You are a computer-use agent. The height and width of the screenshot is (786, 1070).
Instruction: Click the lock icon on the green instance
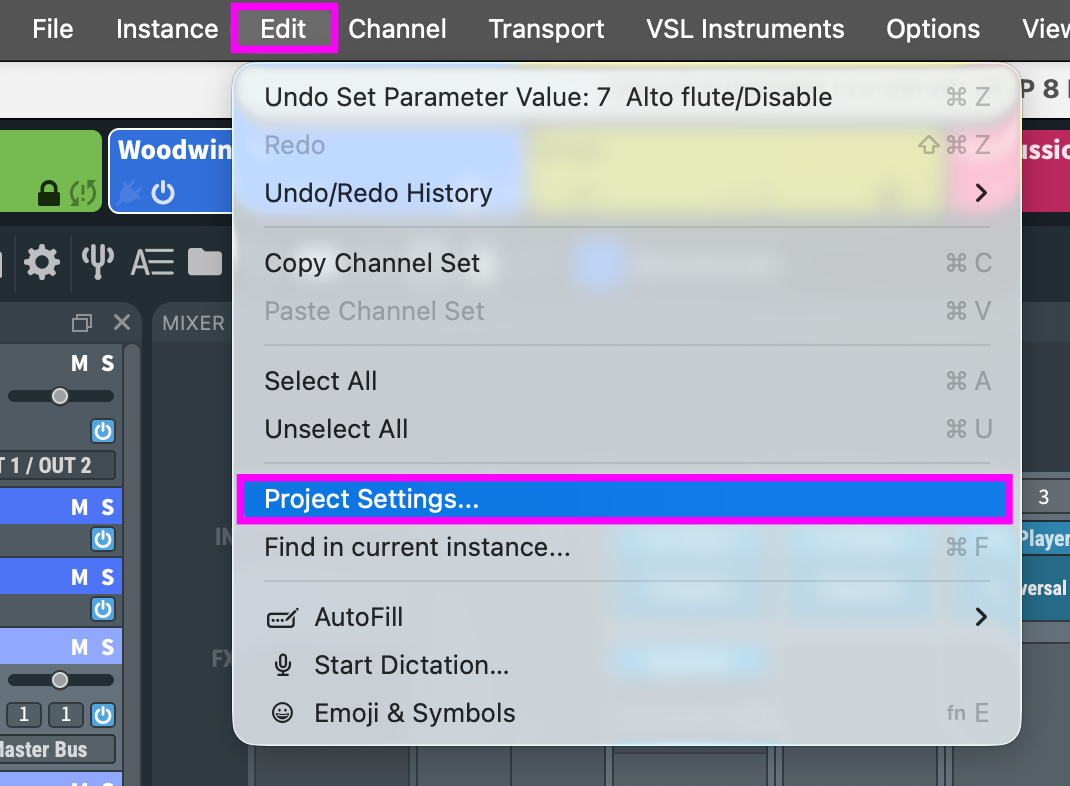pos(48,193)
